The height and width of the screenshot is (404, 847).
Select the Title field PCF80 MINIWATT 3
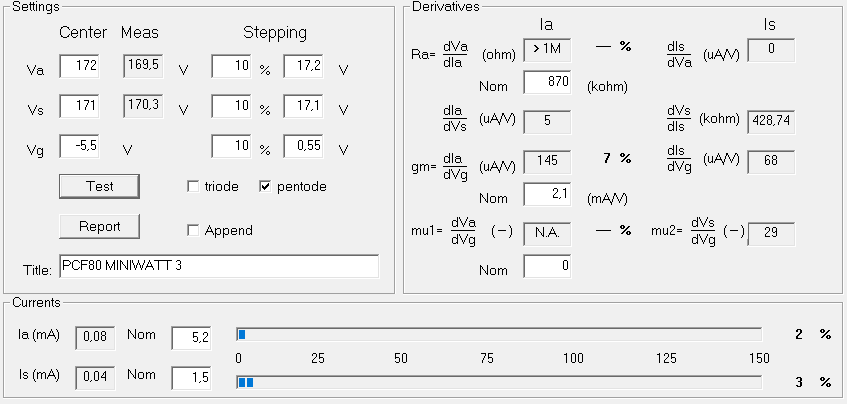click(219, 266)
